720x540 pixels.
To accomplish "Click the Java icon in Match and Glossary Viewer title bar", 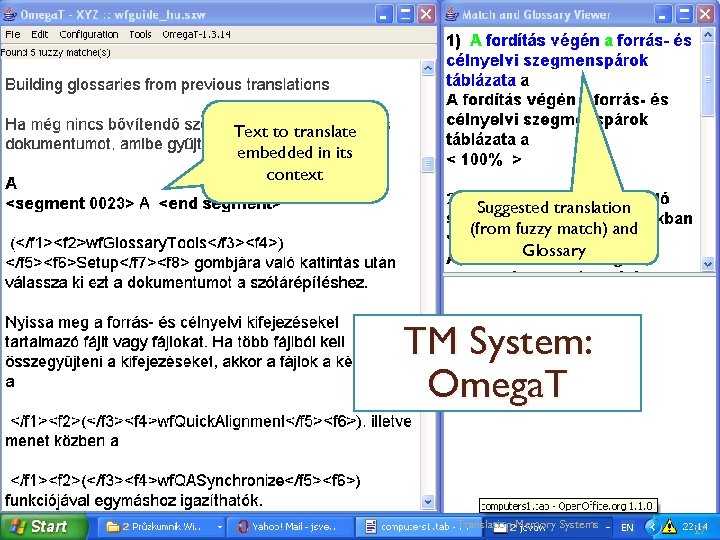I will (x=452, y=14).
